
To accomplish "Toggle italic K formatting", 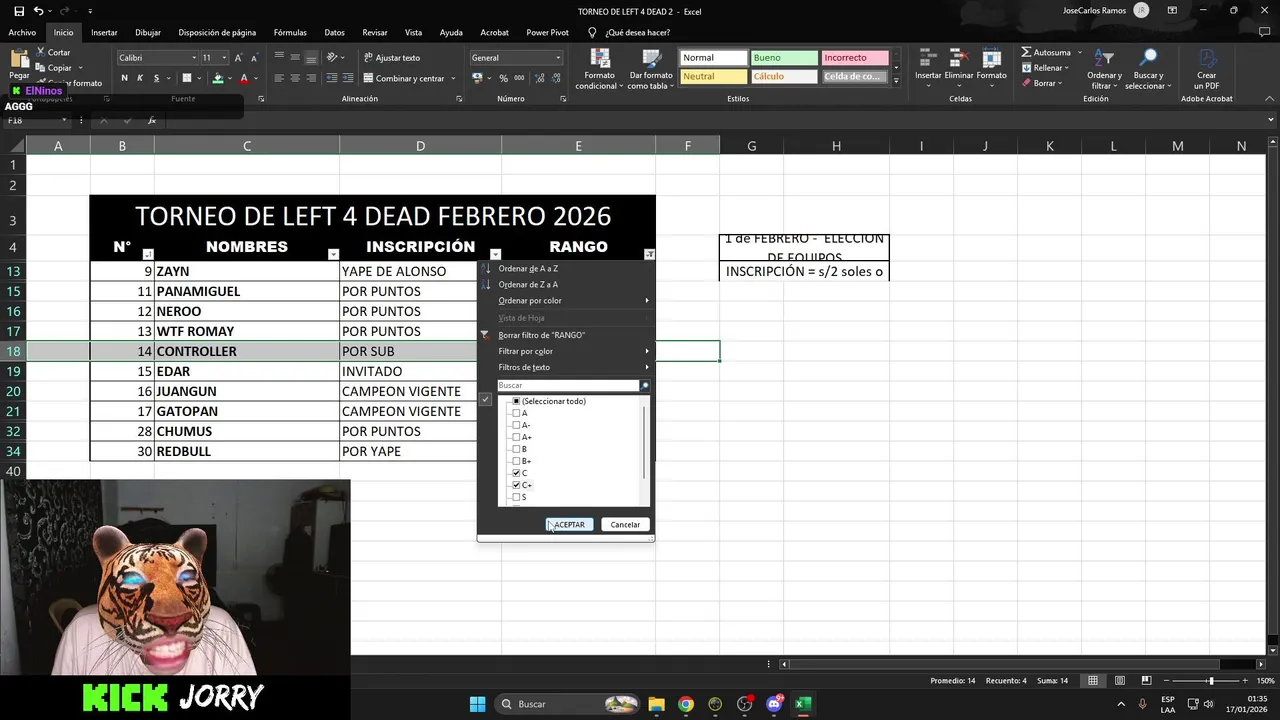I will click(140, 78).
